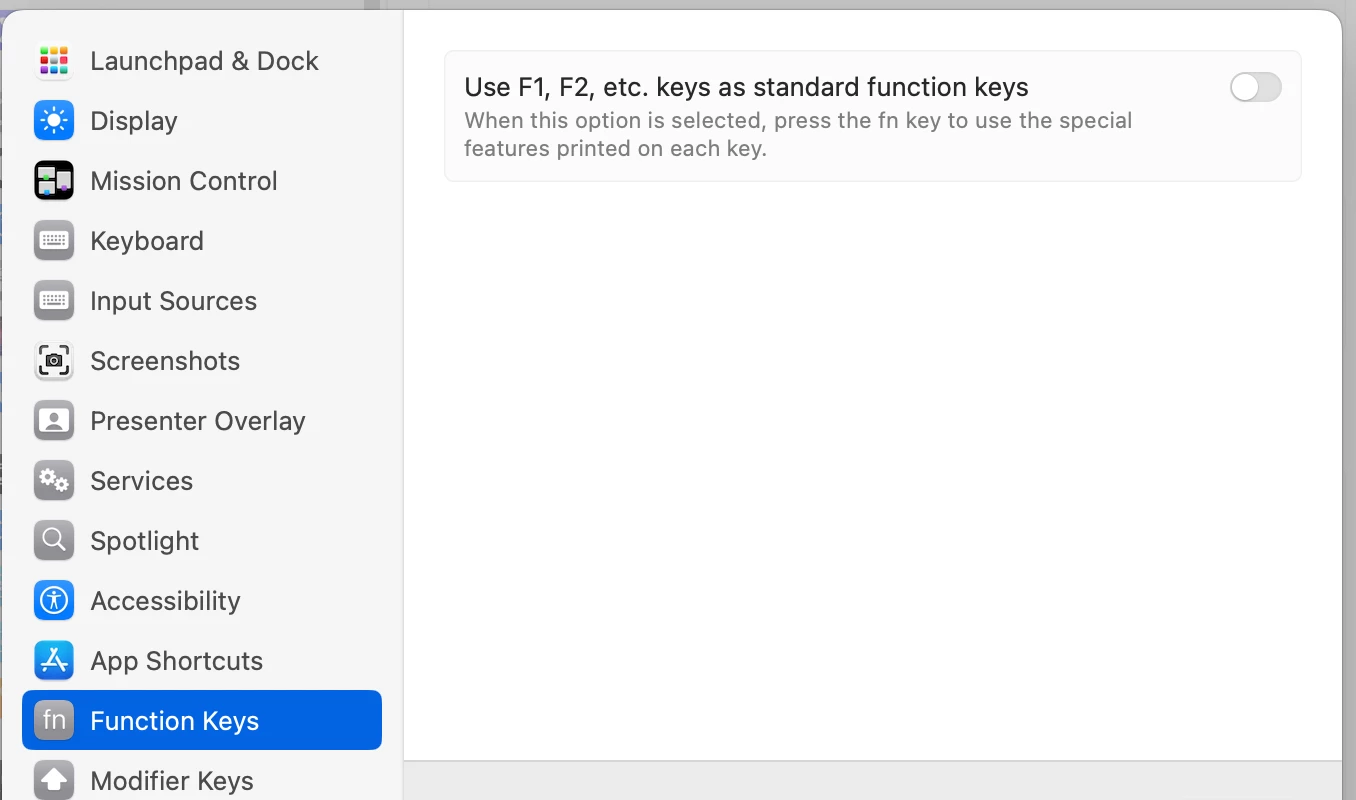This screenshot has height=800, width=1356.
Task: Switch to Screenshots shortcut settings
Action: click(165, 361)
